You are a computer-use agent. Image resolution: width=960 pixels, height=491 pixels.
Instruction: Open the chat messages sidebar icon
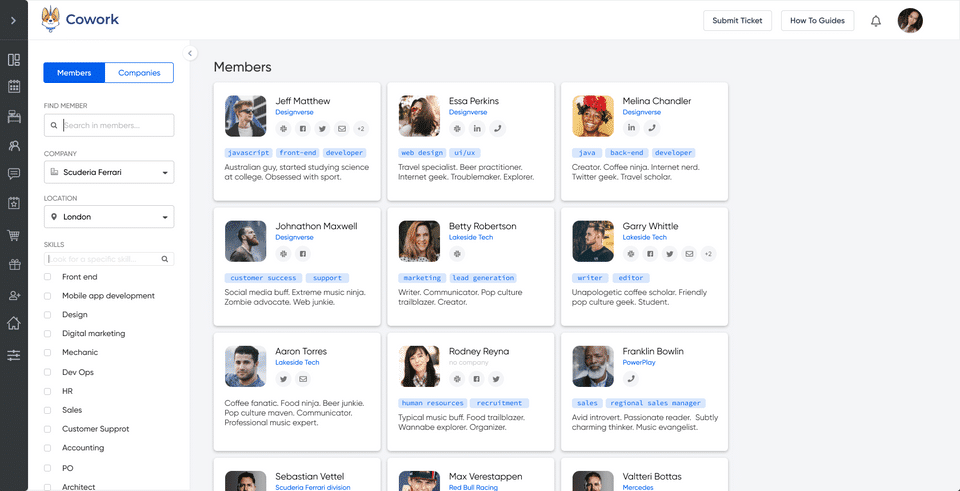(x=13, y=174)
